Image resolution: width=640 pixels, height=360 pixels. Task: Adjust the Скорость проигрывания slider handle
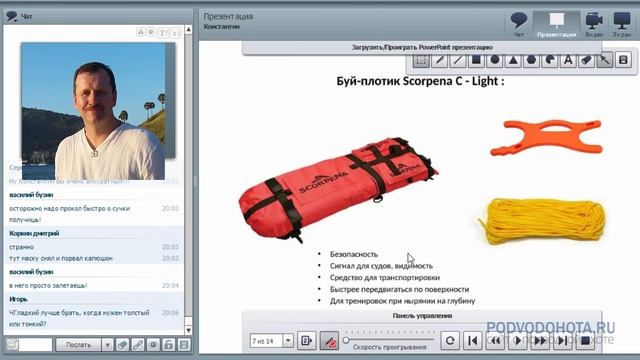pyautogui.click(x=346, y=340)
